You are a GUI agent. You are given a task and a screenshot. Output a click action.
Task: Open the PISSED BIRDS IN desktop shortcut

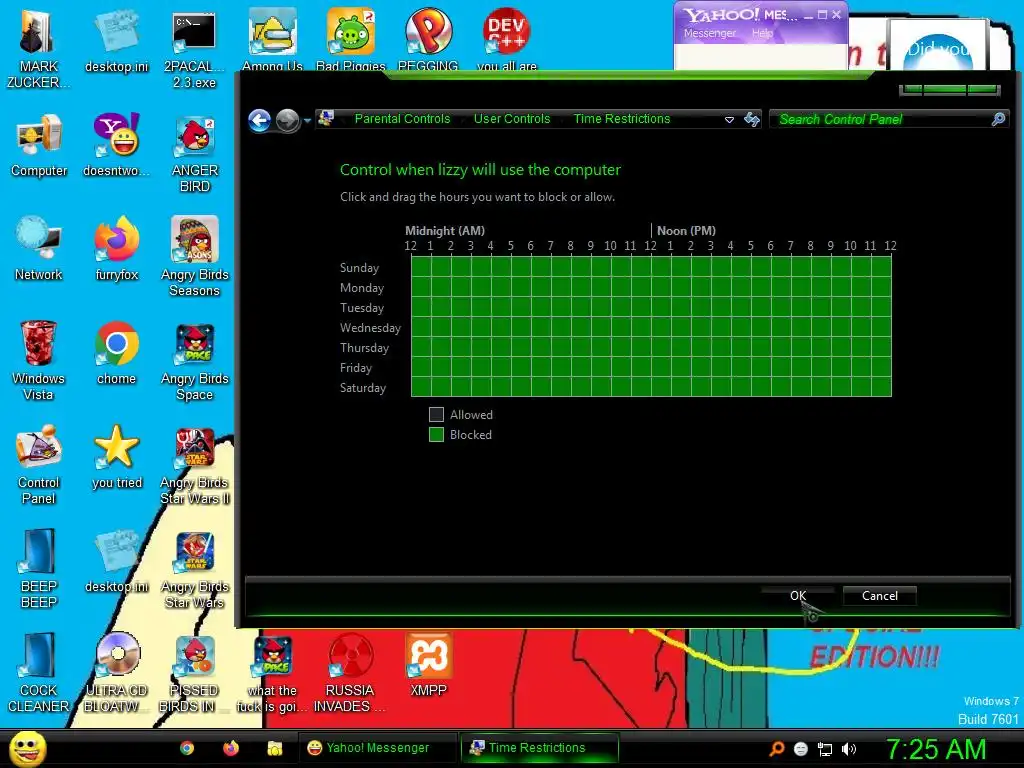tap(194, 672)
